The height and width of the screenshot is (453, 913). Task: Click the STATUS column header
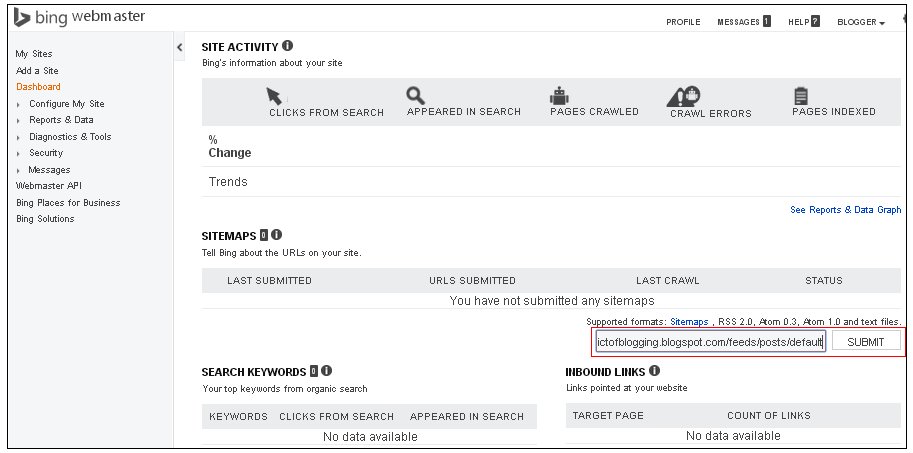tap(824, 281)
